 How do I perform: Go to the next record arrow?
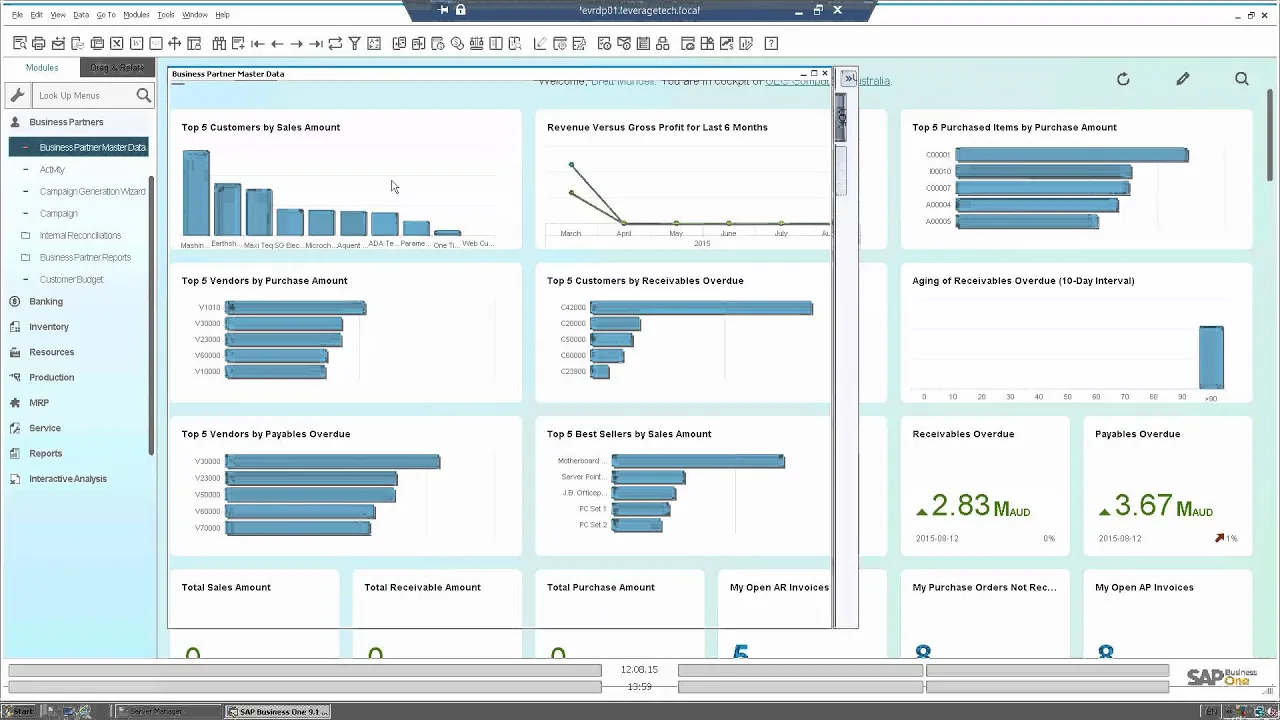(x=296, y=43)
